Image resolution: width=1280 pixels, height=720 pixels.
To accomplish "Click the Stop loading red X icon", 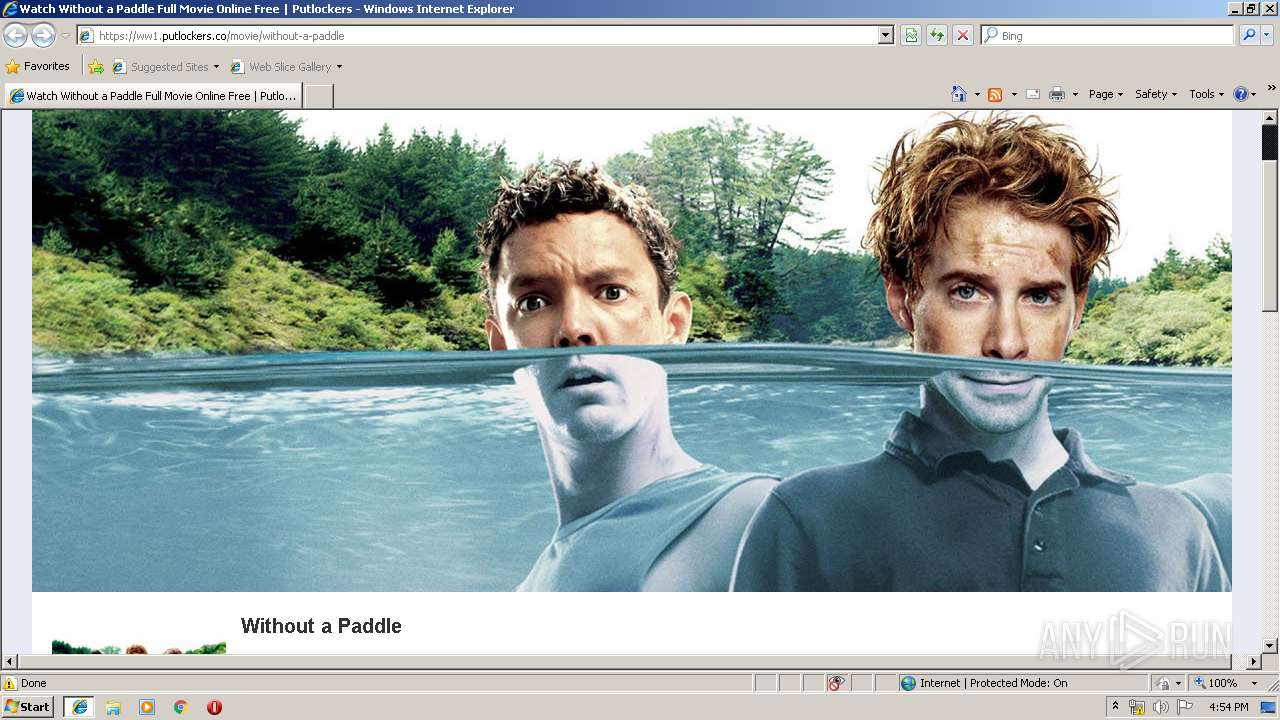I will click(962, 35).
